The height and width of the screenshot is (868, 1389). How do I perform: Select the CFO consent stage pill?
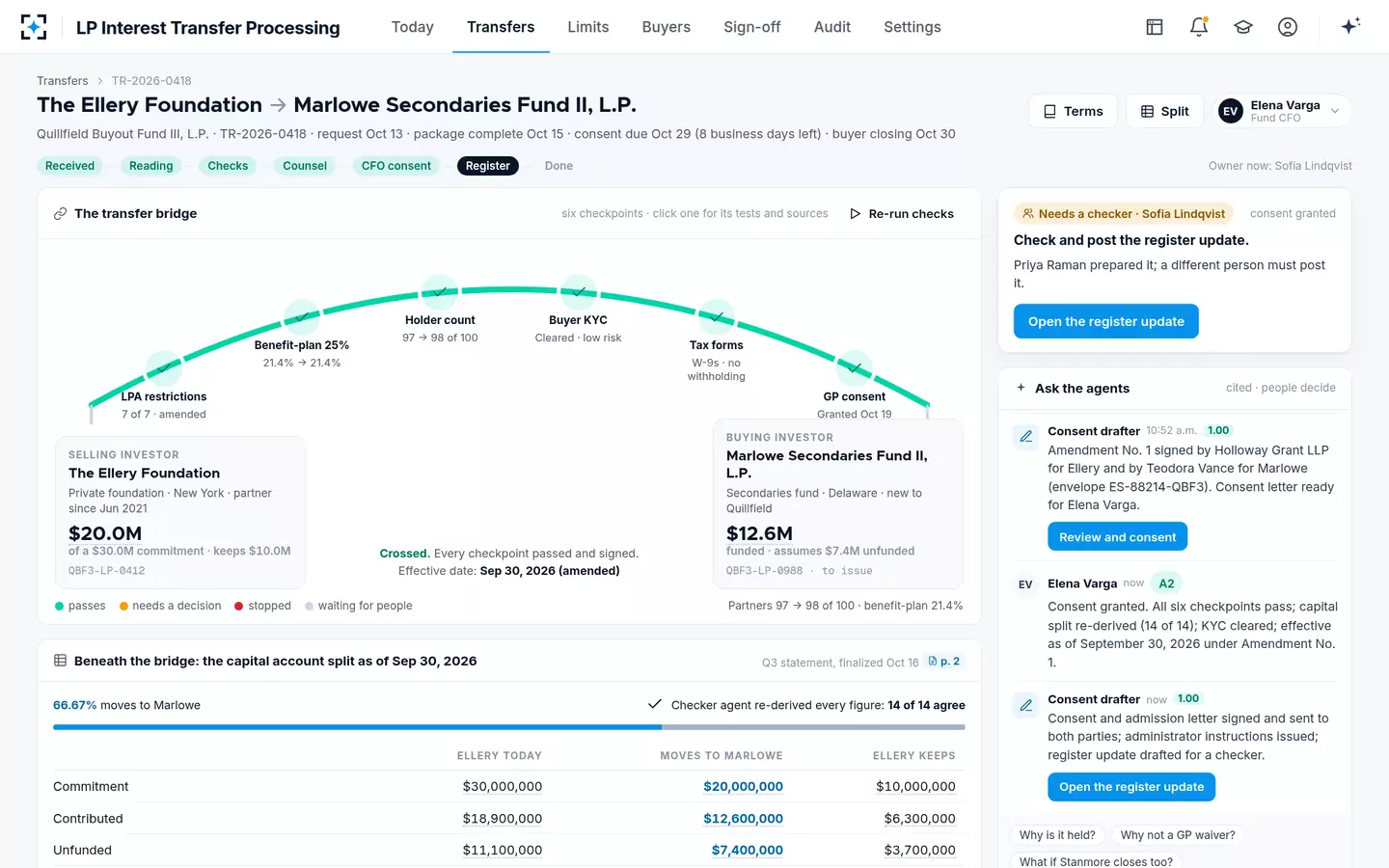click(396, 166)
